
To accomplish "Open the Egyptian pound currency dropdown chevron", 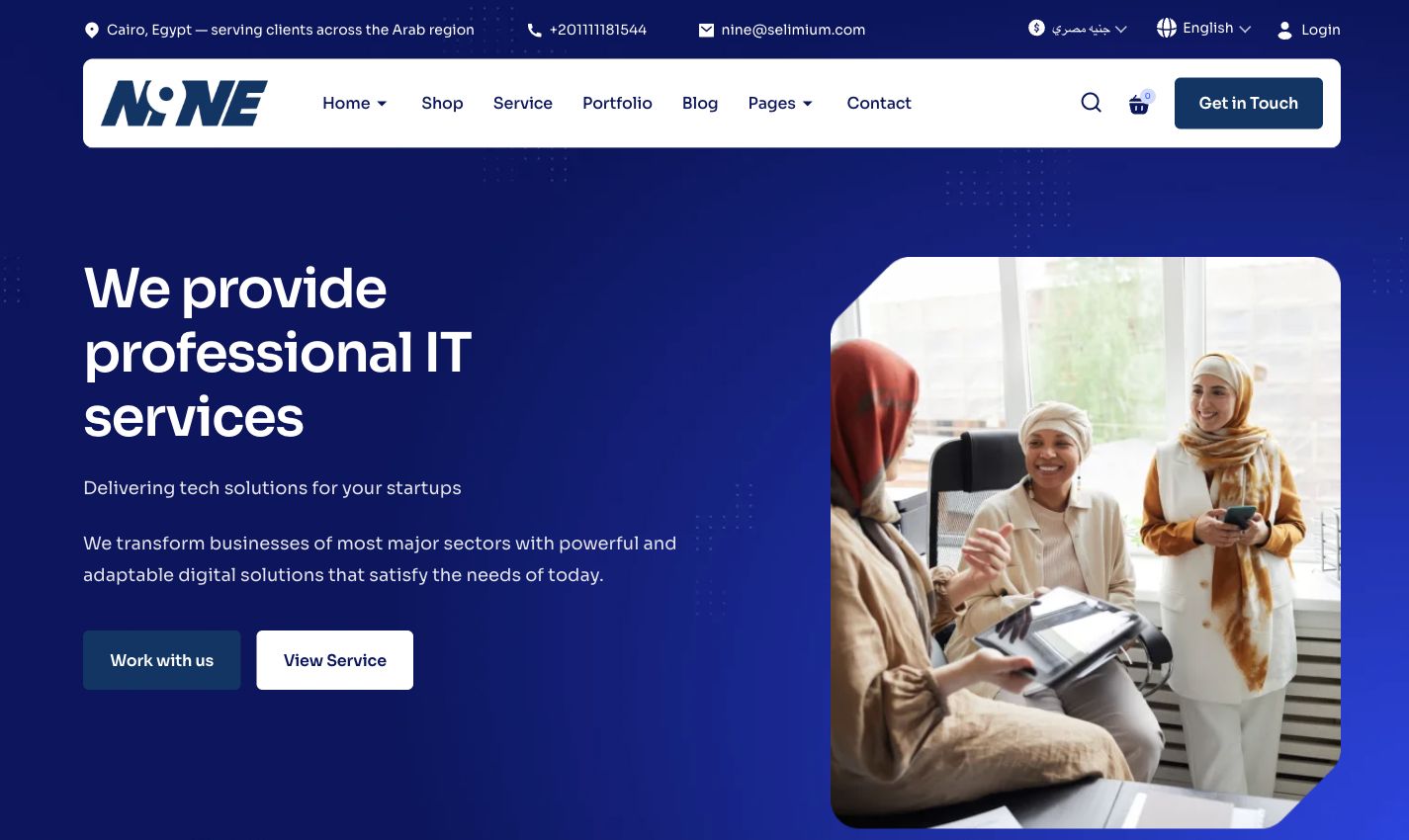I will pyautogui.click(x=1121, y=30).
